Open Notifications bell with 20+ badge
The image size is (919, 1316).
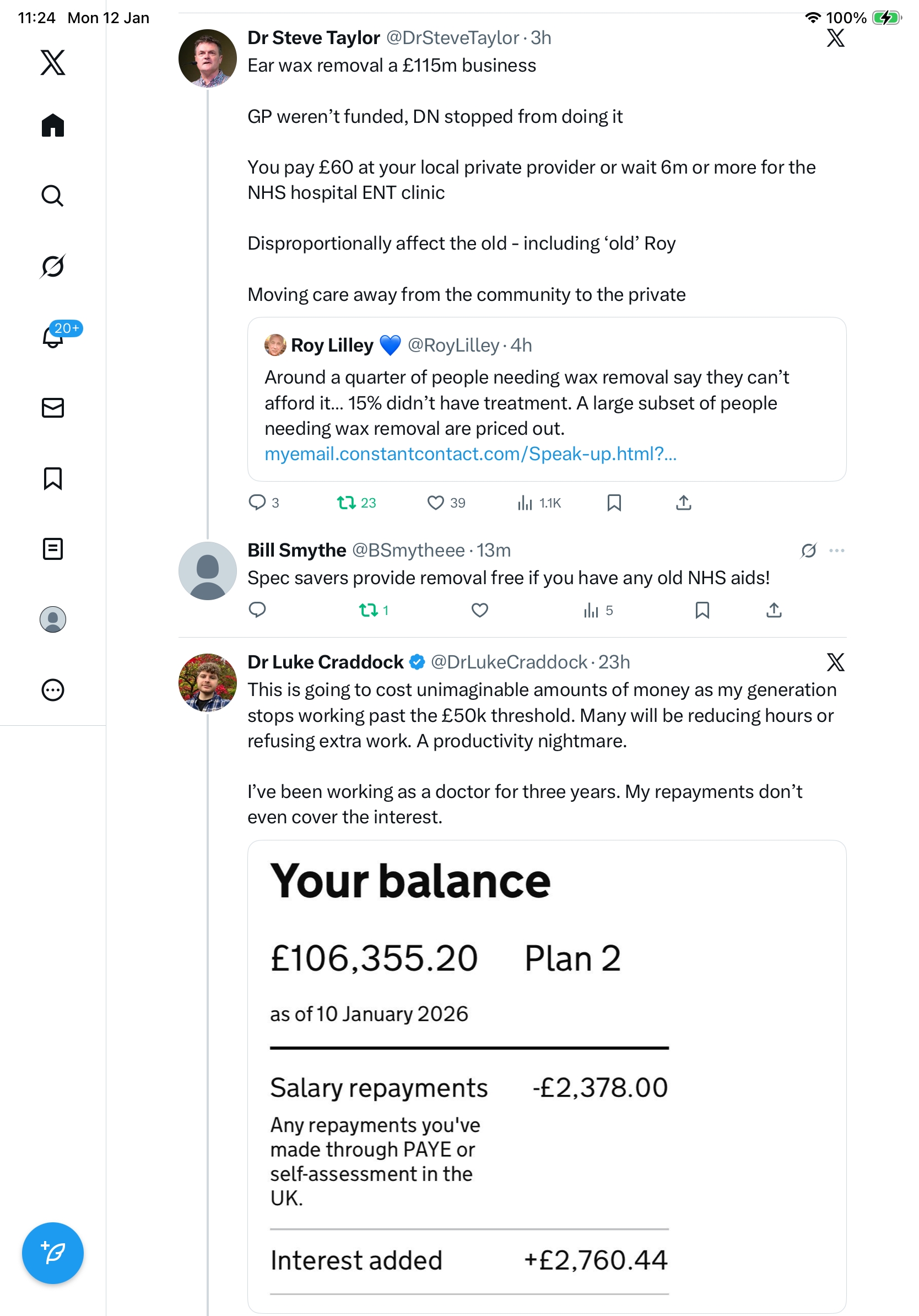[x=53, y=337]
